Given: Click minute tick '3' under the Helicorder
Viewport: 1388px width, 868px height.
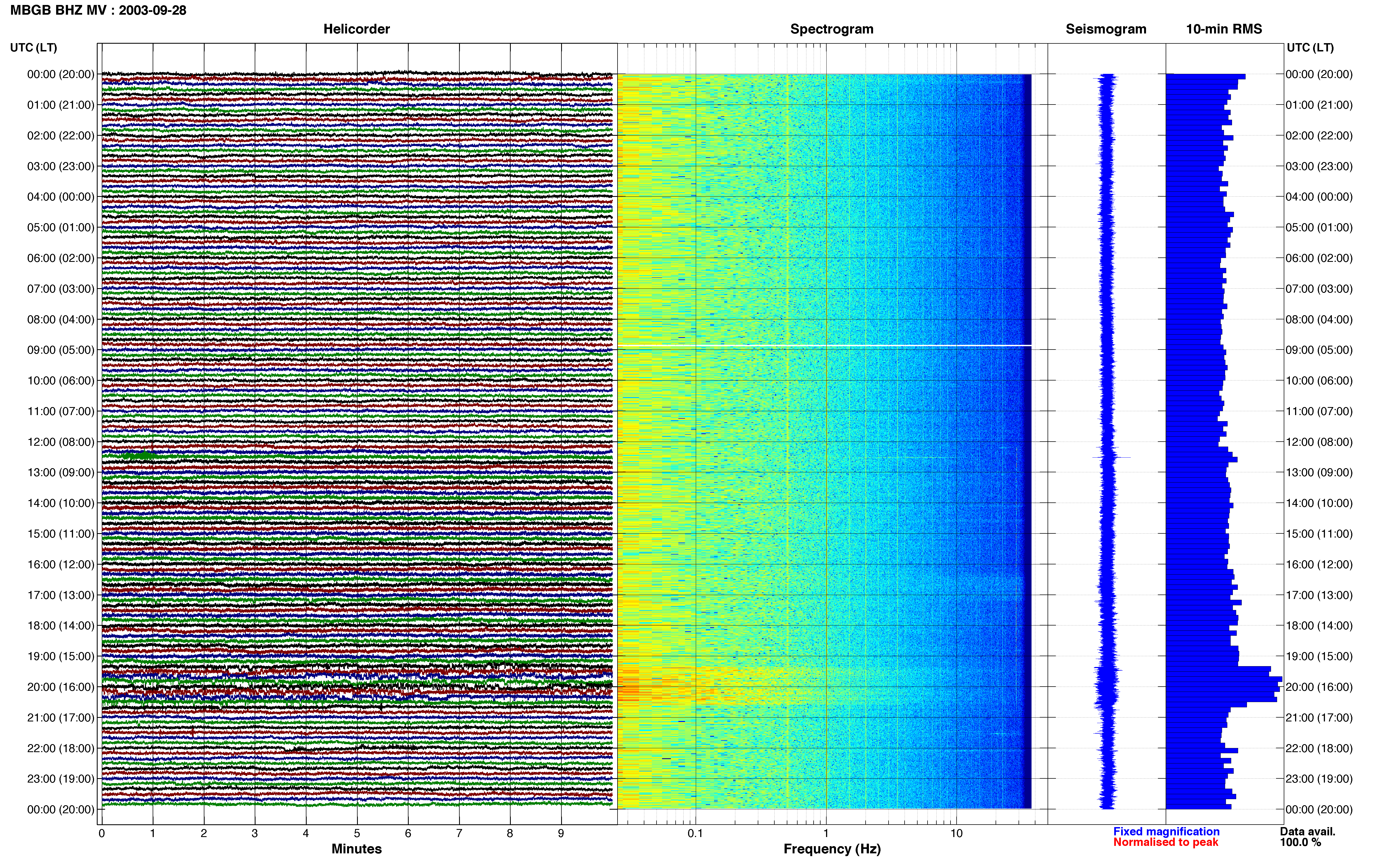Looking at the screenshot, I should coord(255,833).
